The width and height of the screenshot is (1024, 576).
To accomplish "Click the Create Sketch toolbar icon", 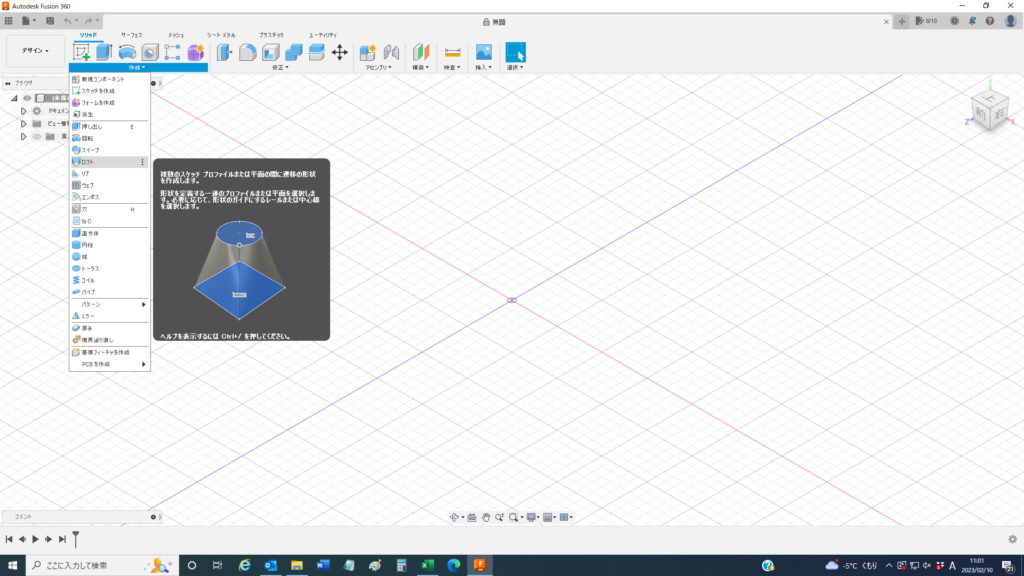I will tap(82, 52).
